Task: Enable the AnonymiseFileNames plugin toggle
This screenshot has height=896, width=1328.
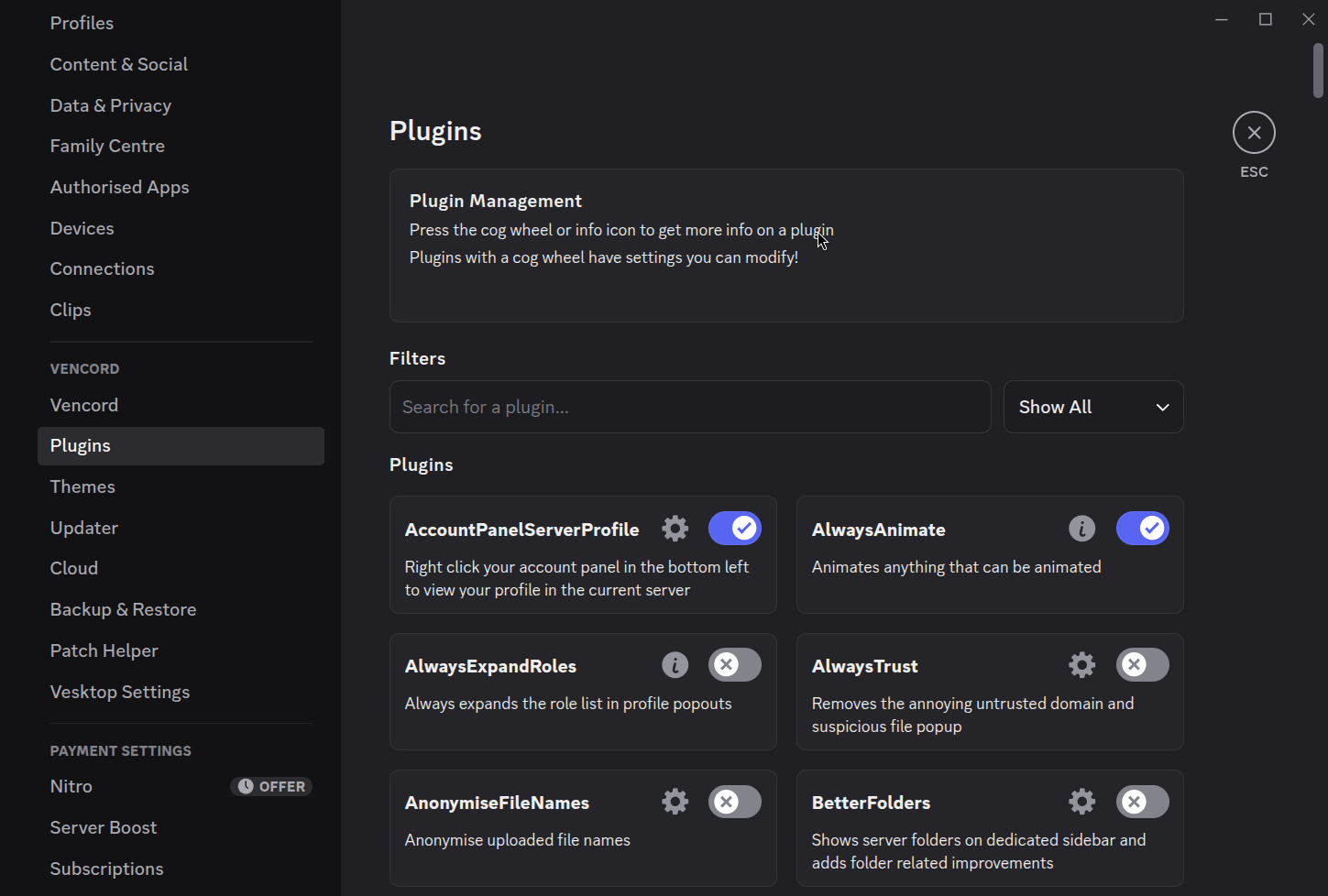Action: 735,802
